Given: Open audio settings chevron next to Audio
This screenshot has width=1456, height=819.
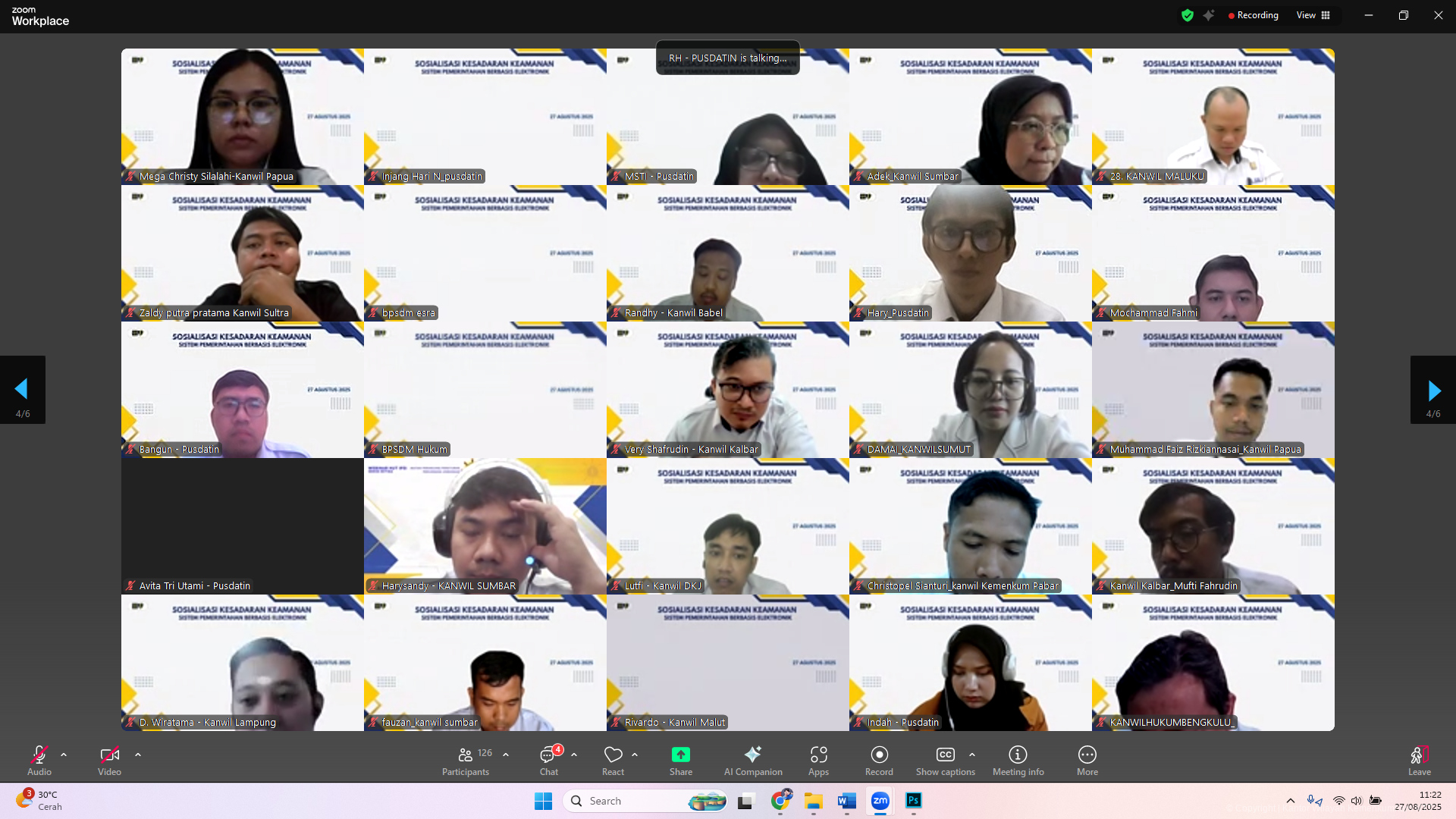Looking at the screenshot, I should pos(64,755).
